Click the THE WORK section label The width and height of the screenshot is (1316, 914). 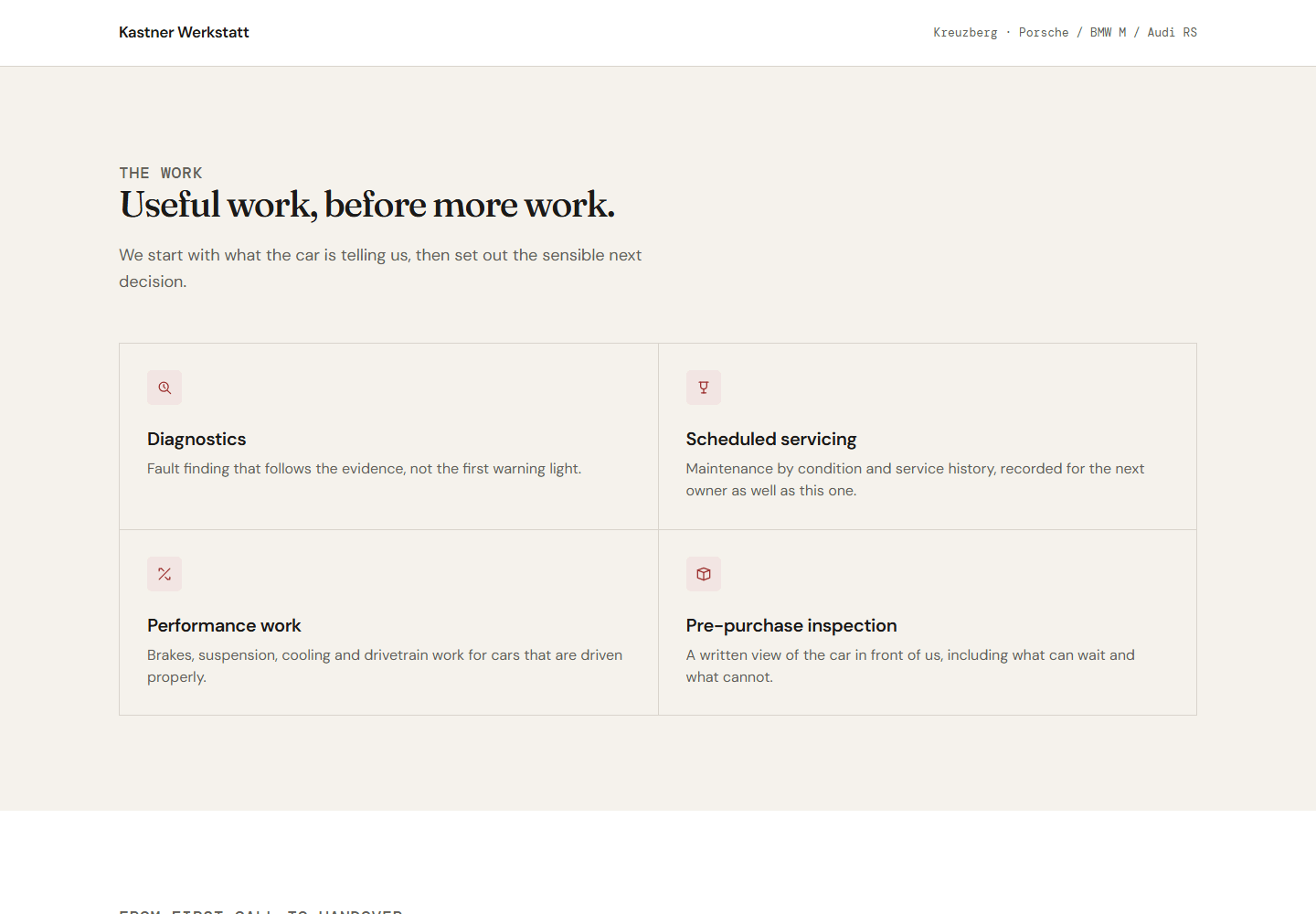[x=161, y=173]
